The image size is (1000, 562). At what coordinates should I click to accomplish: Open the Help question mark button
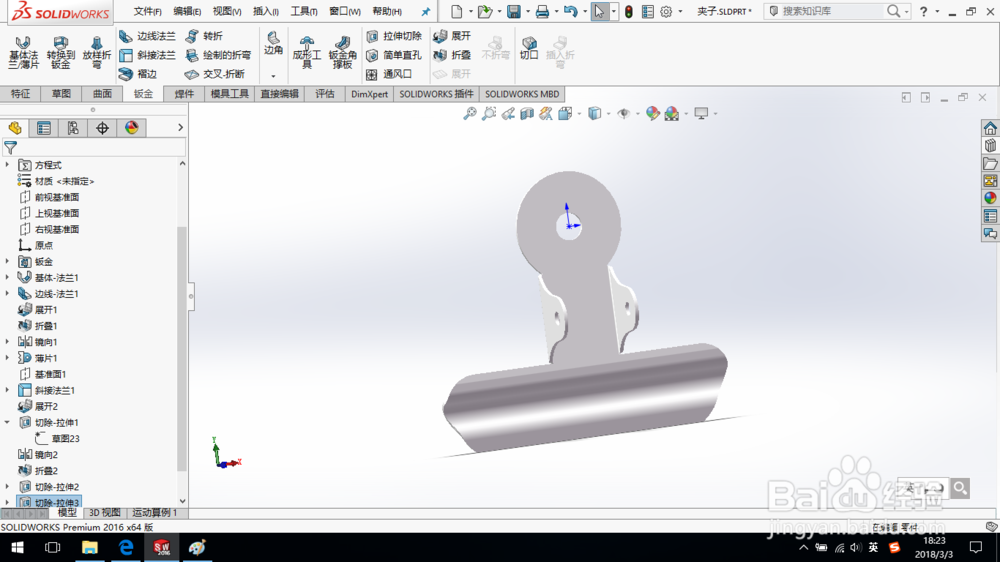923,11
